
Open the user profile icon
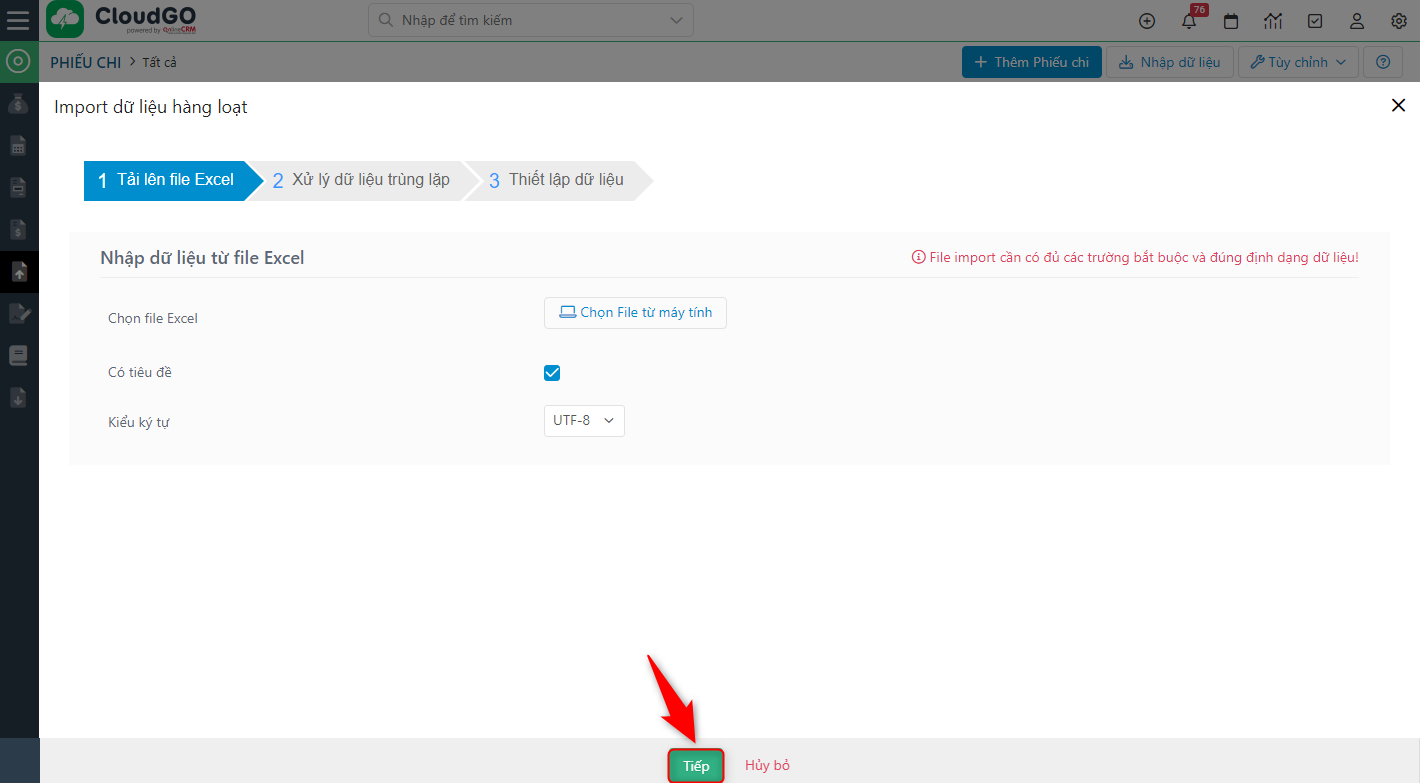(1357, 20)
